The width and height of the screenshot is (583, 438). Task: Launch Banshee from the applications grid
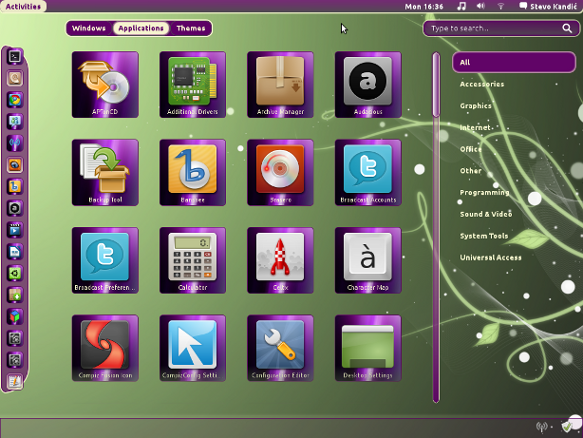coord(193,173)
